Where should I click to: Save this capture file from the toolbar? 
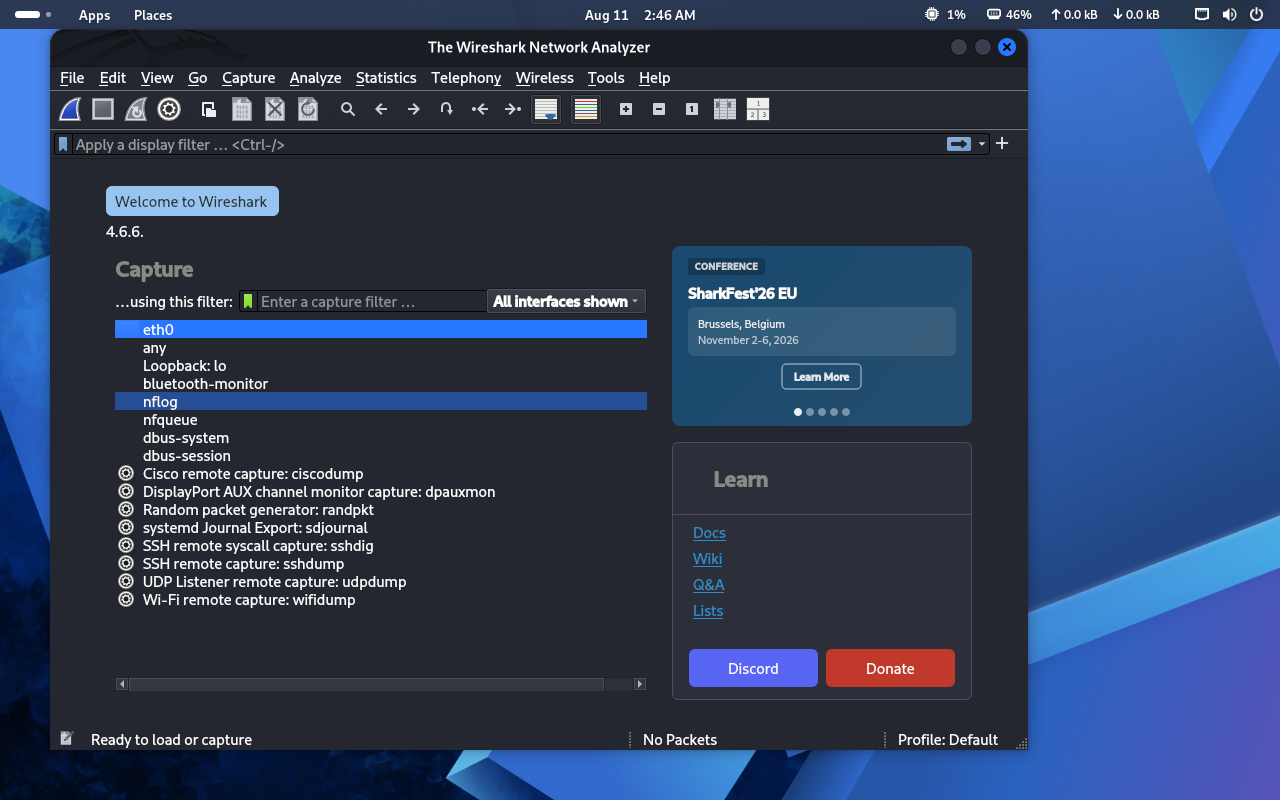click(242, 109)
